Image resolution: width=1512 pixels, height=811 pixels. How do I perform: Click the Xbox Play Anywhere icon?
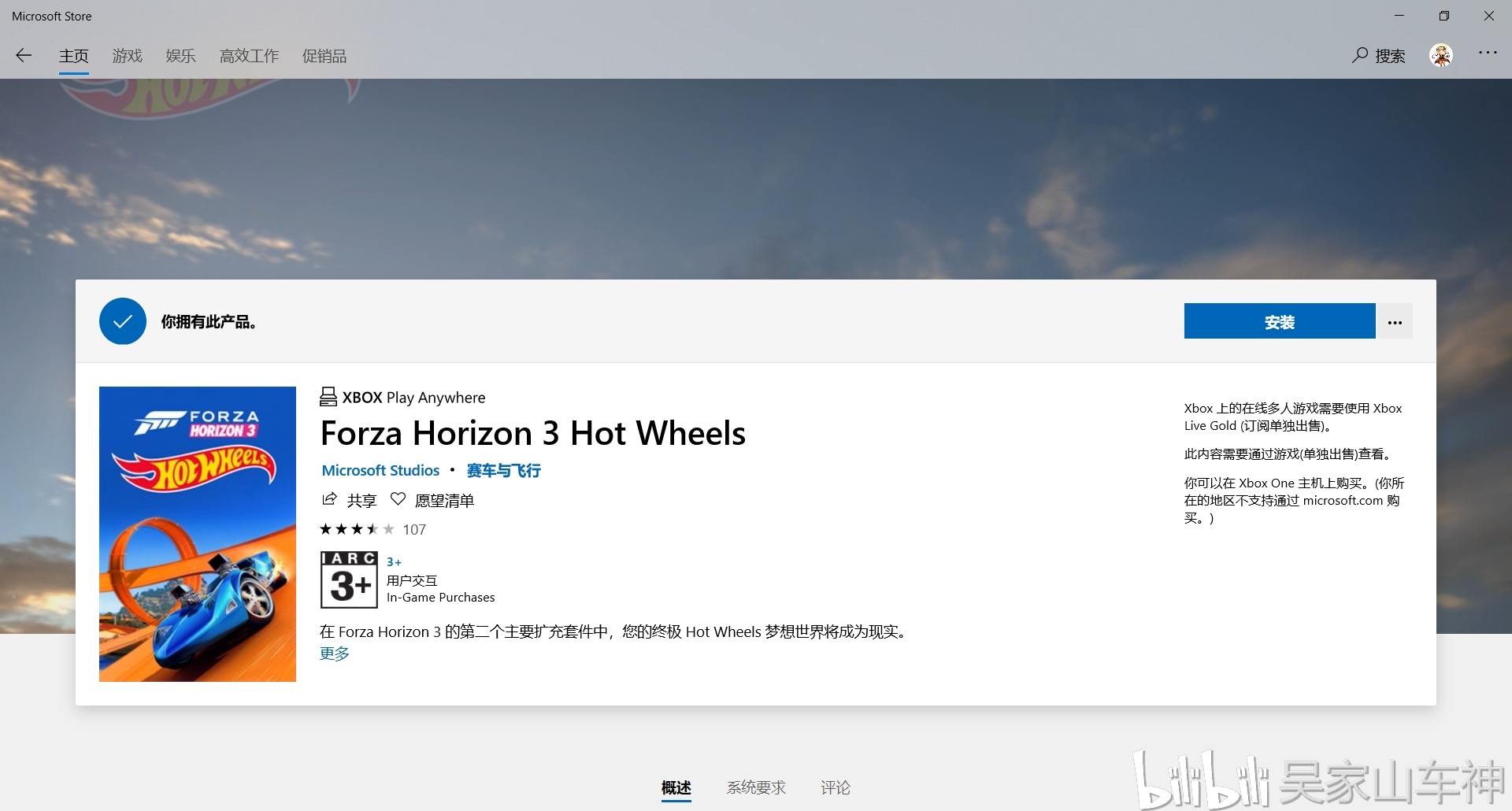328,397
